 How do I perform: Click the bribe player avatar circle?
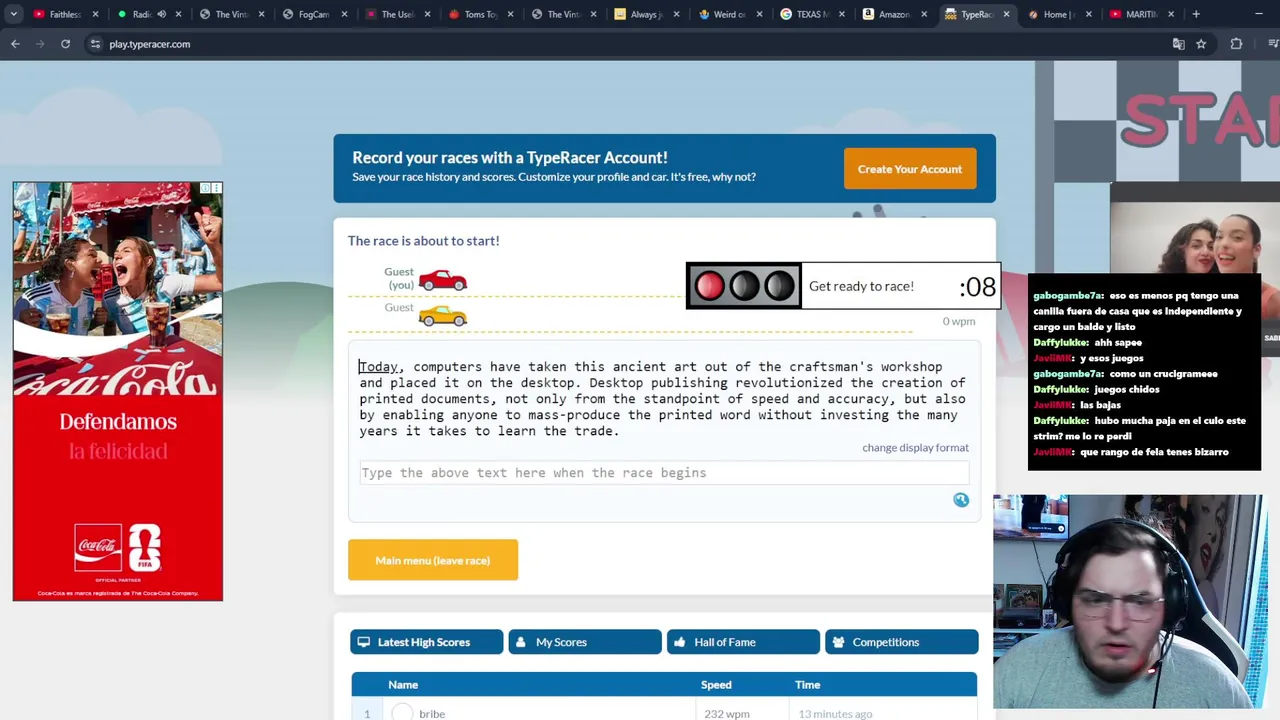tap(402, 713)
